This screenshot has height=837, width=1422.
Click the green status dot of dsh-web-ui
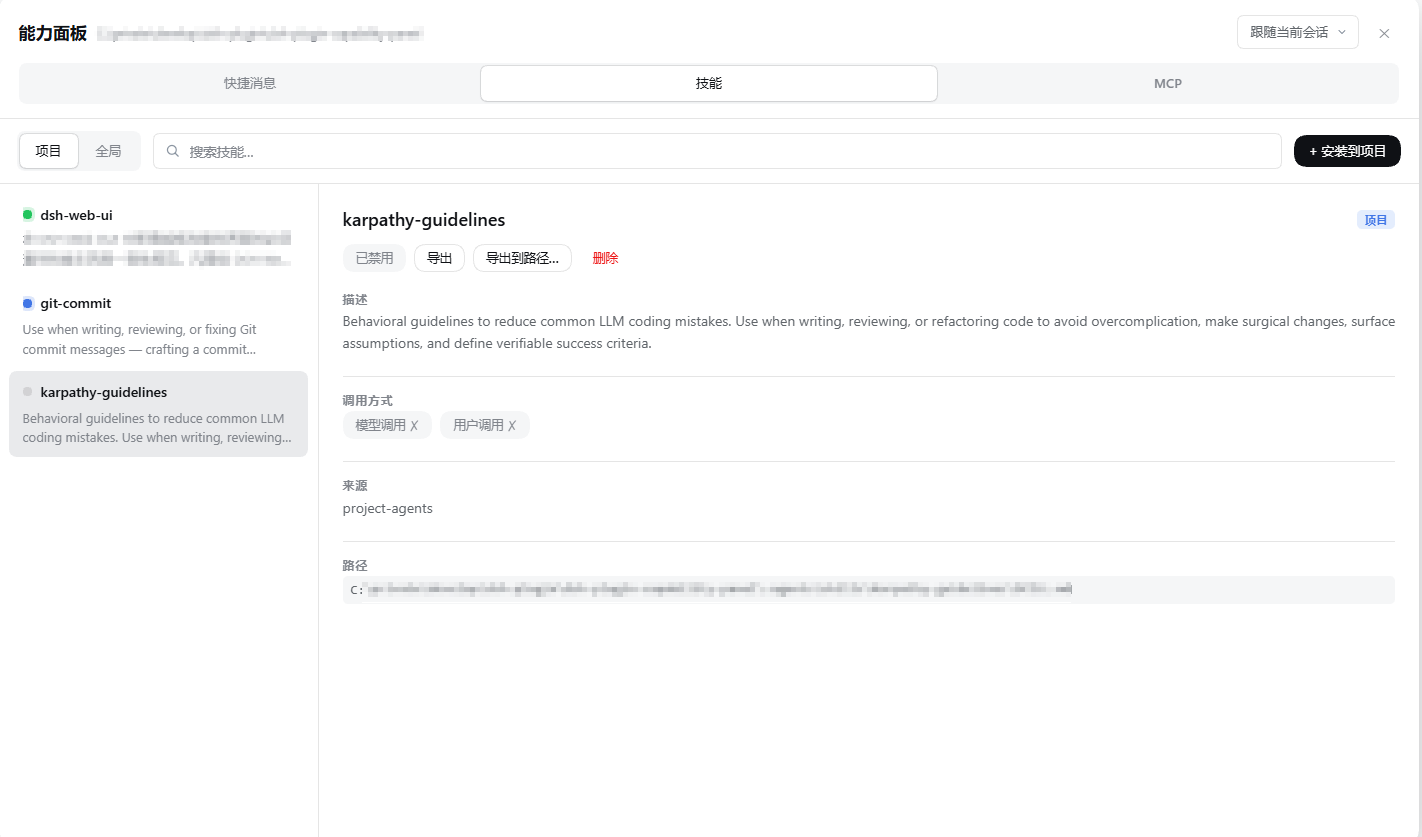tap(28, 215)
